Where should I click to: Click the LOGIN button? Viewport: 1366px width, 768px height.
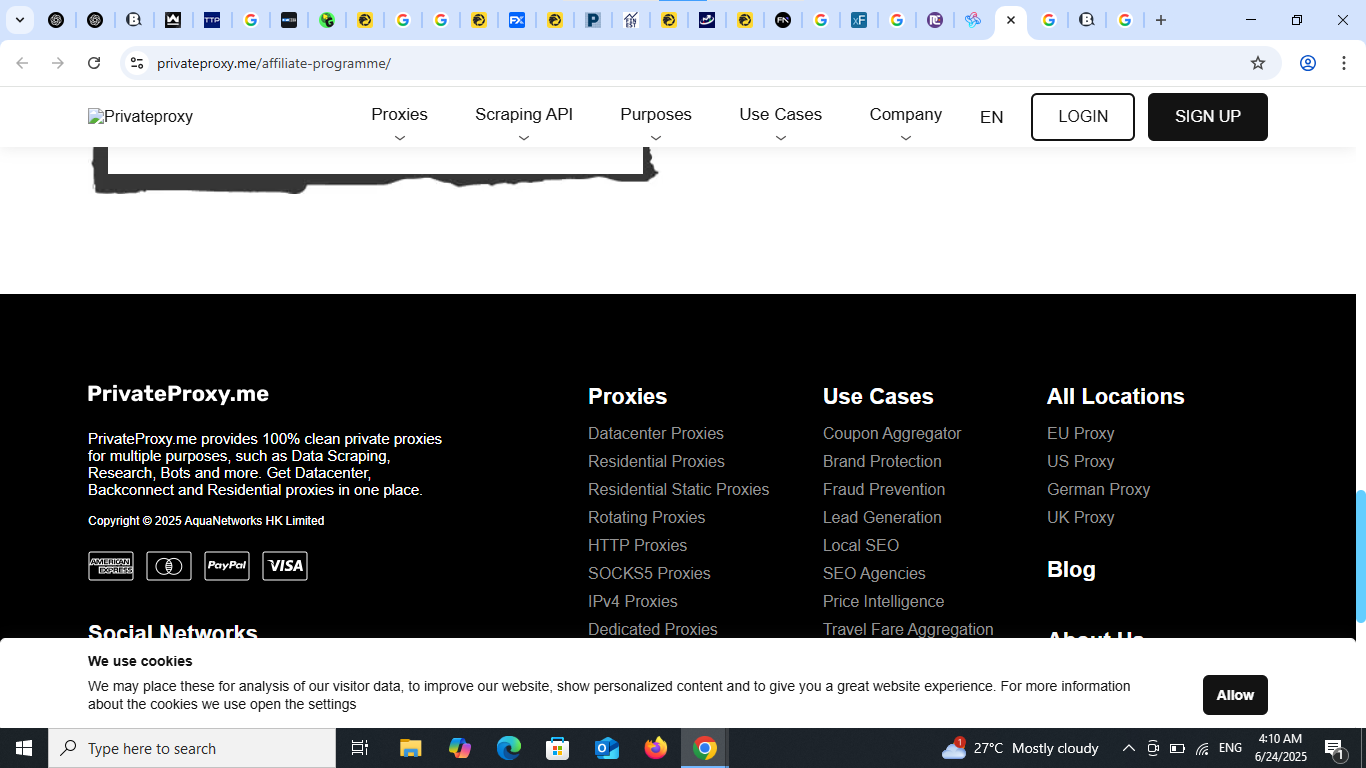[x=1083, y=117]
